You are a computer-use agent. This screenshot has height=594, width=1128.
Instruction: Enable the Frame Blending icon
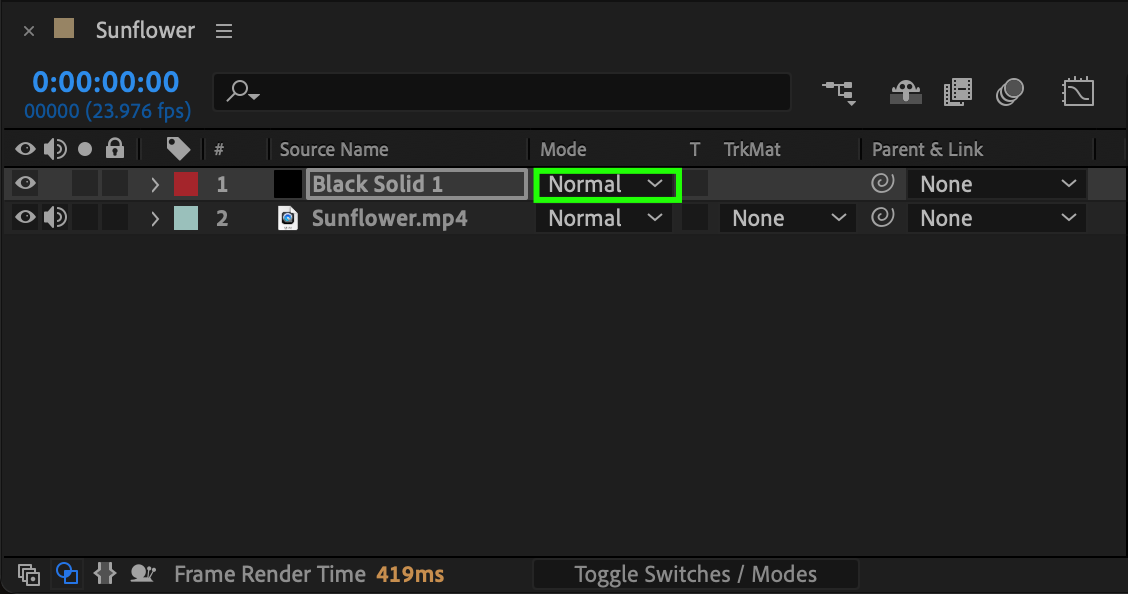pos(957,92)
